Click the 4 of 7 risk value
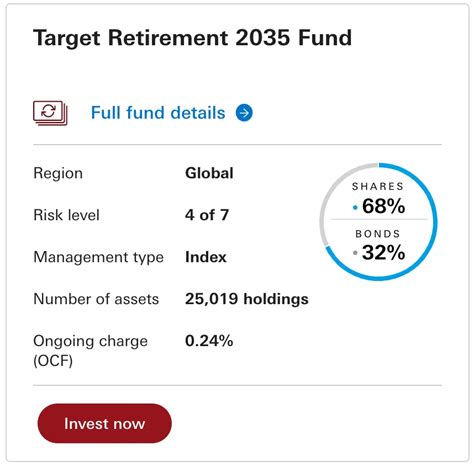This screenshot has height=467, width=474. [207, 215]
